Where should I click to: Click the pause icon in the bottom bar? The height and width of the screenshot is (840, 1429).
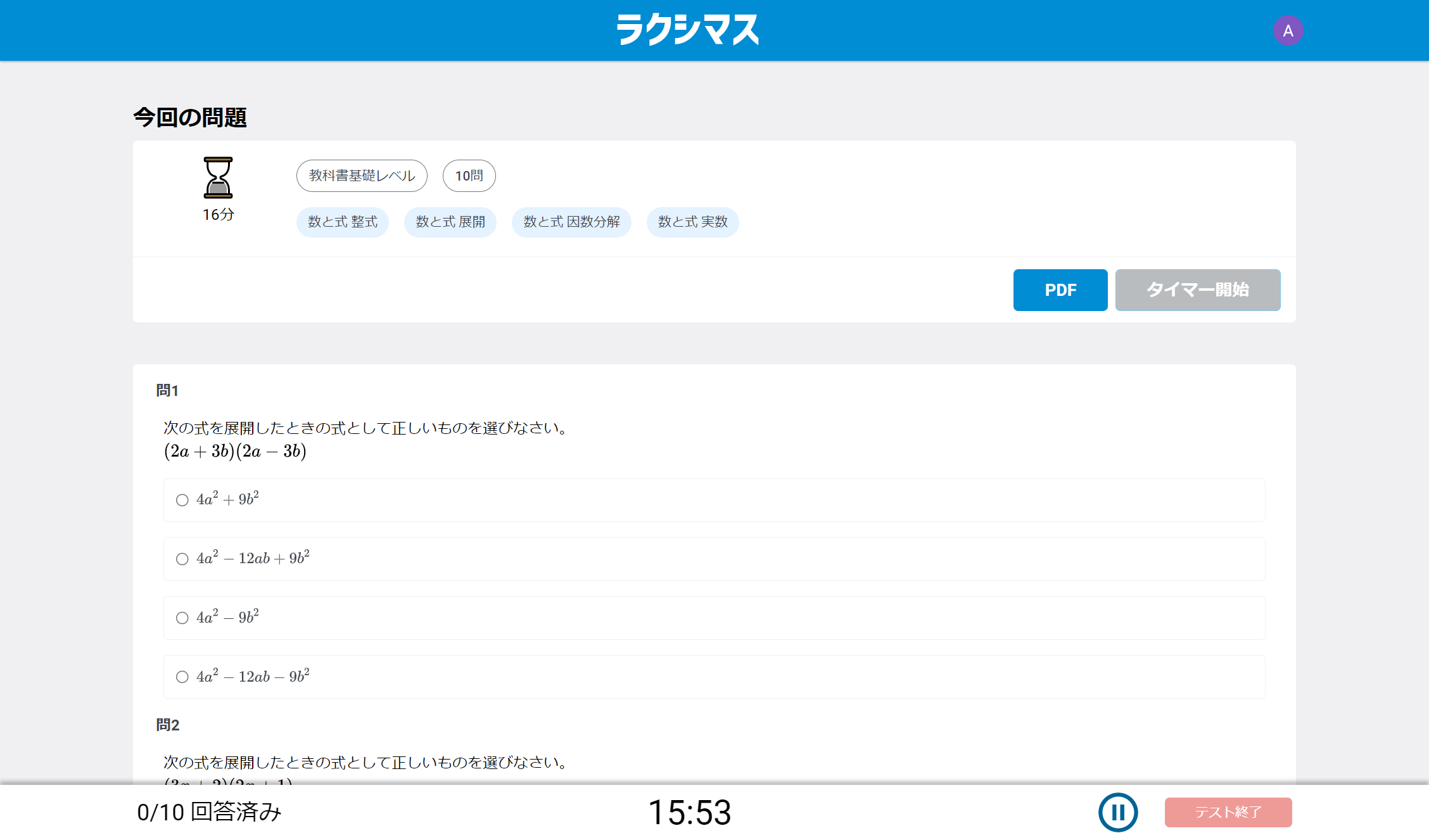tap(1118, 812)
